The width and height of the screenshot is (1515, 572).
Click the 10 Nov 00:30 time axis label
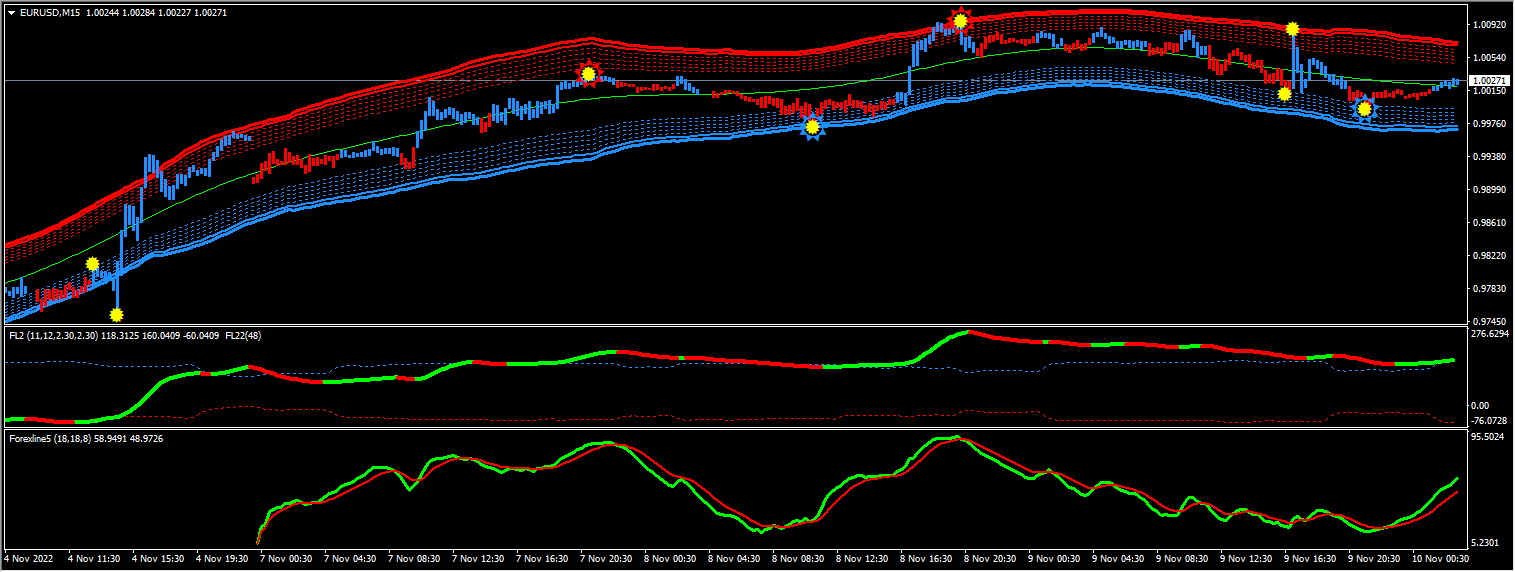[x=1442, y=558]
